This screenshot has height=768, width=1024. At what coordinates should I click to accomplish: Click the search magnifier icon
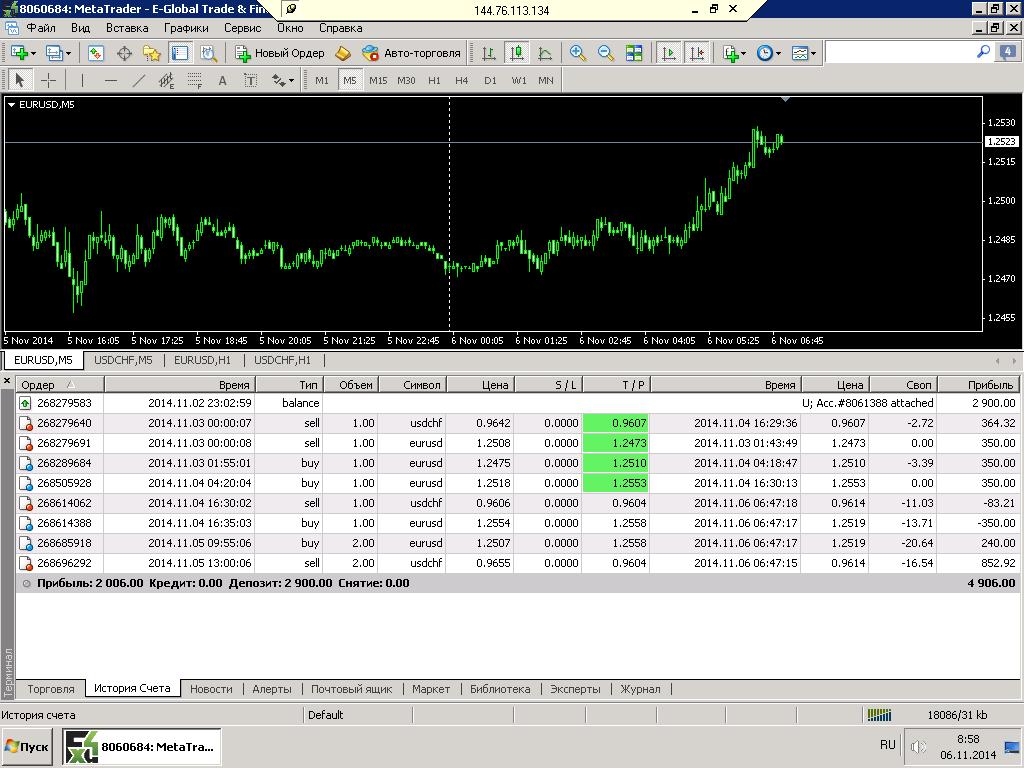pyautogui.click(x=983, y=52)
